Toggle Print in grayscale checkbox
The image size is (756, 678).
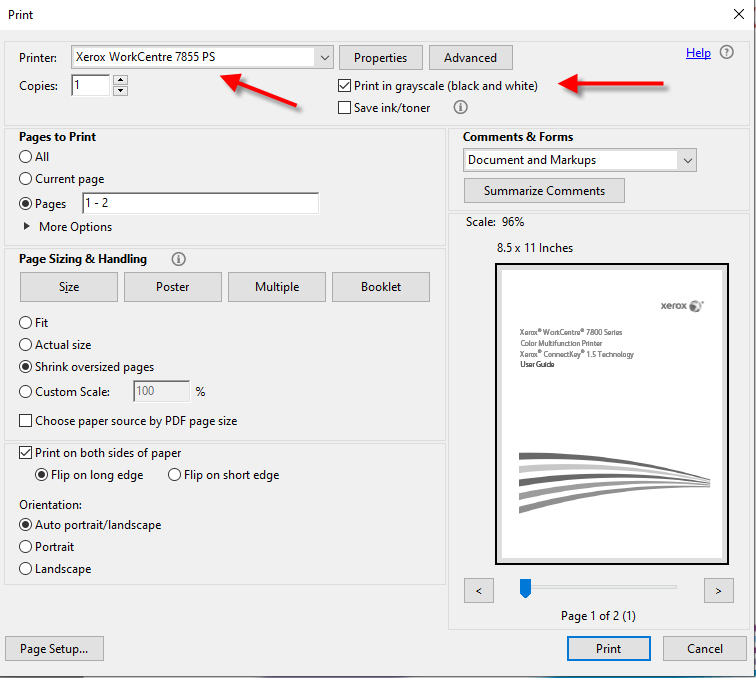pyautogui.click(x=344, y=86)
